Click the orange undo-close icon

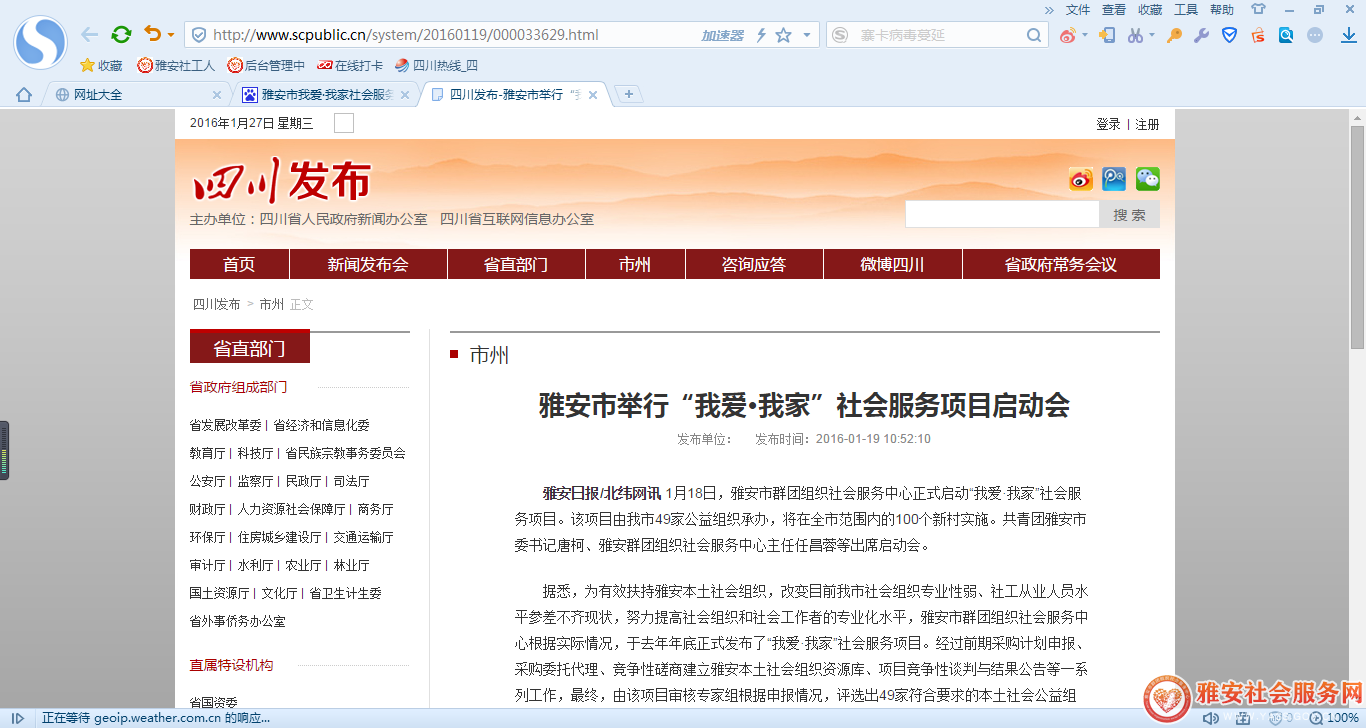pyautogui.click(x=152, y=34)
